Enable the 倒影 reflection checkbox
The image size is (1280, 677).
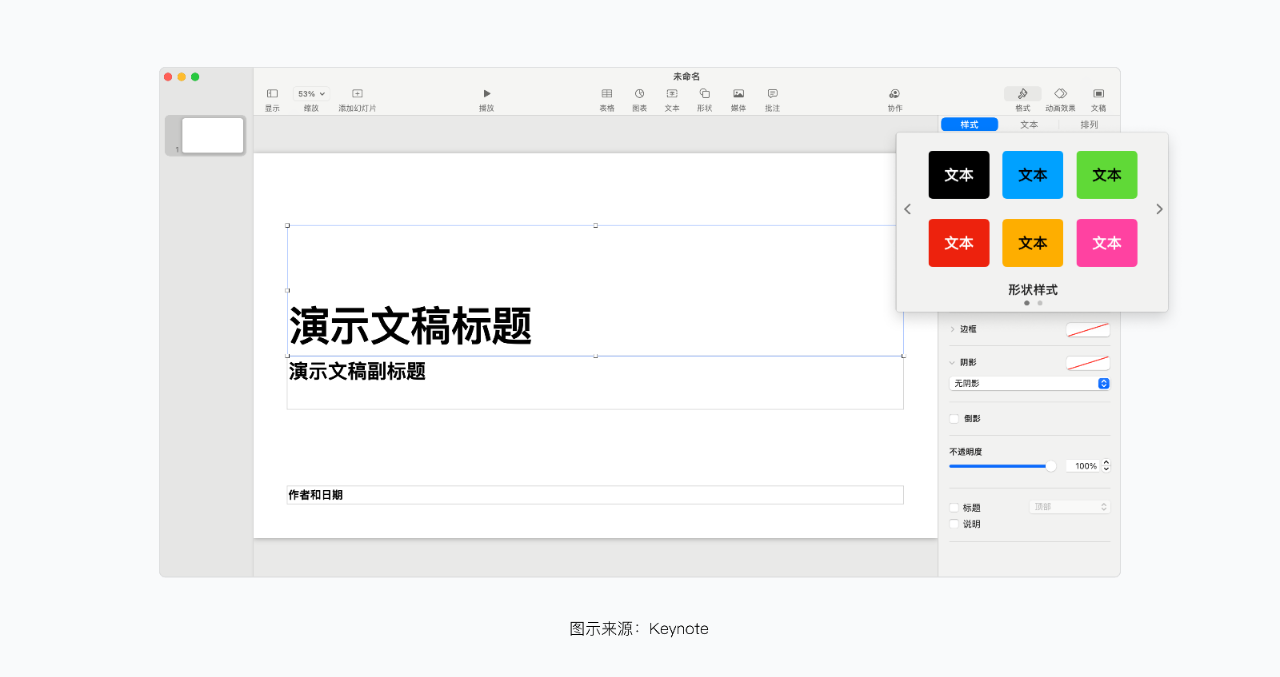(x=954, y=419)
